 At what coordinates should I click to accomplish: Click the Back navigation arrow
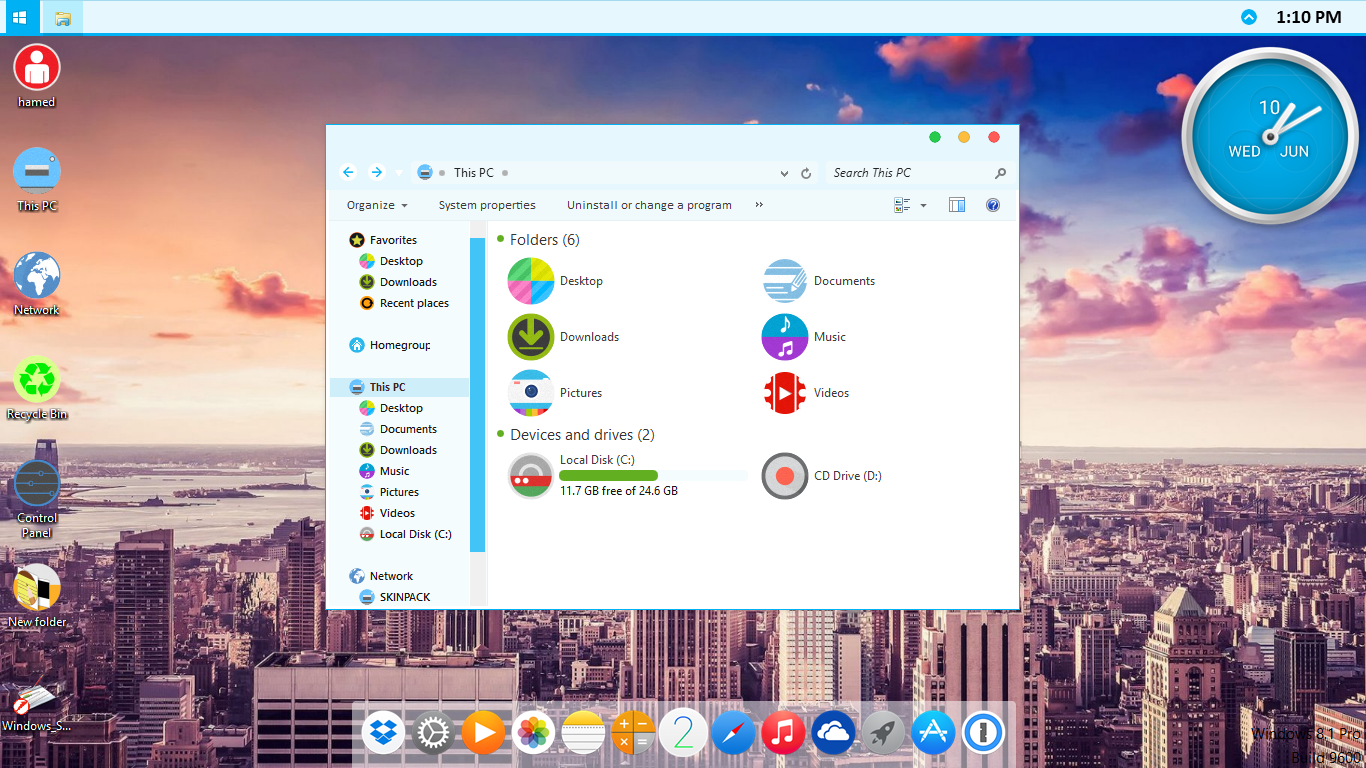click(x=348, y=172)
